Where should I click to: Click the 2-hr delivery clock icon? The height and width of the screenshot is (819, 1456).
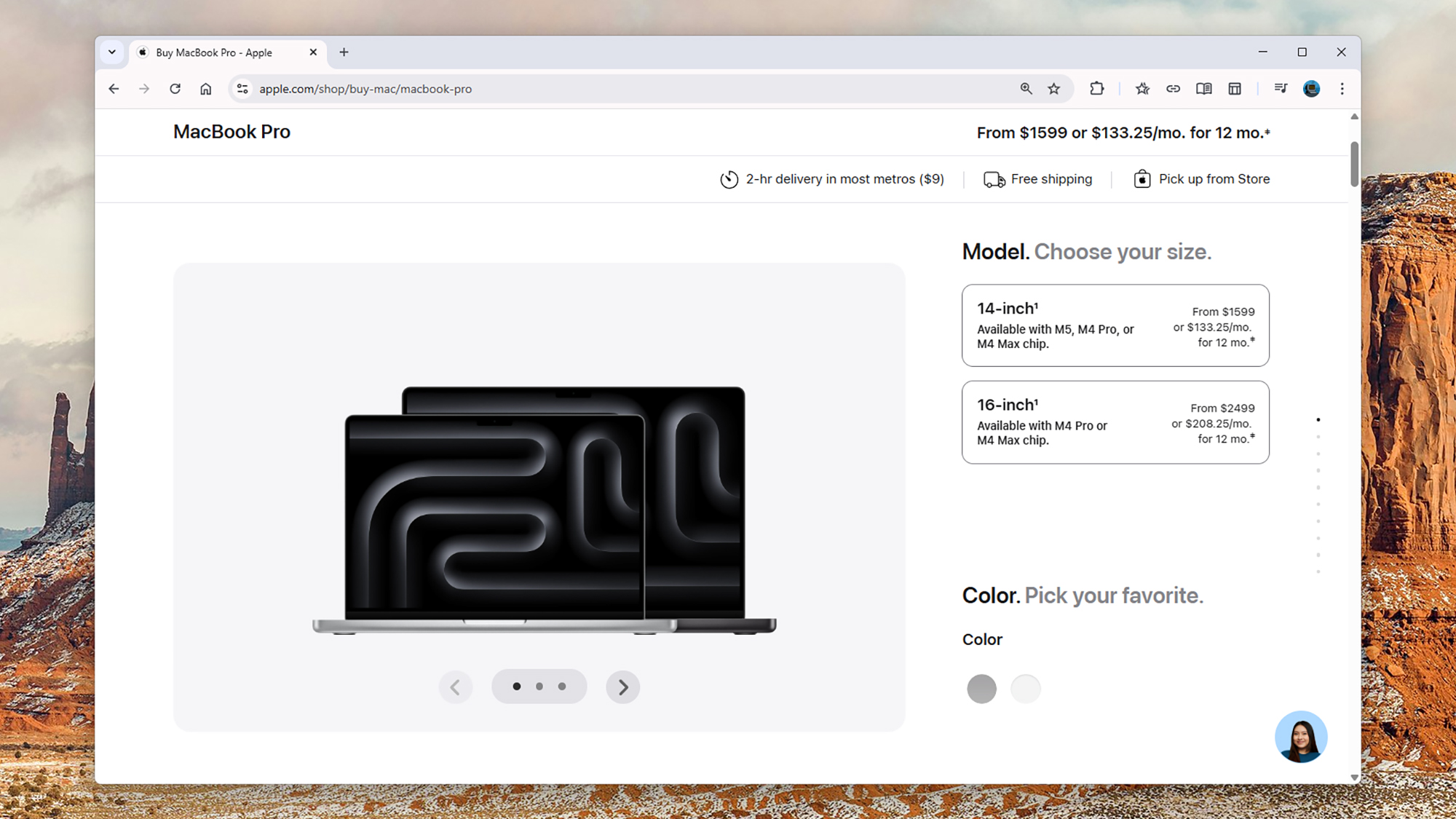coord(729,178)
